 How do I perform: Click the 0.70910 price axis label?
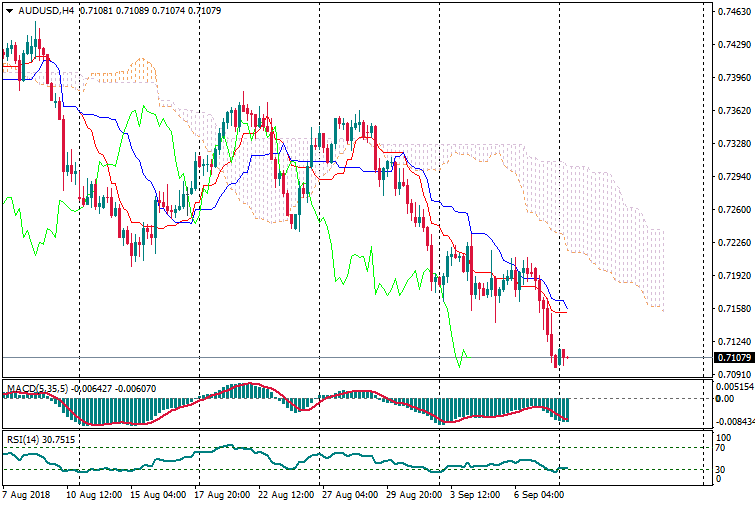tap(733, 374)
